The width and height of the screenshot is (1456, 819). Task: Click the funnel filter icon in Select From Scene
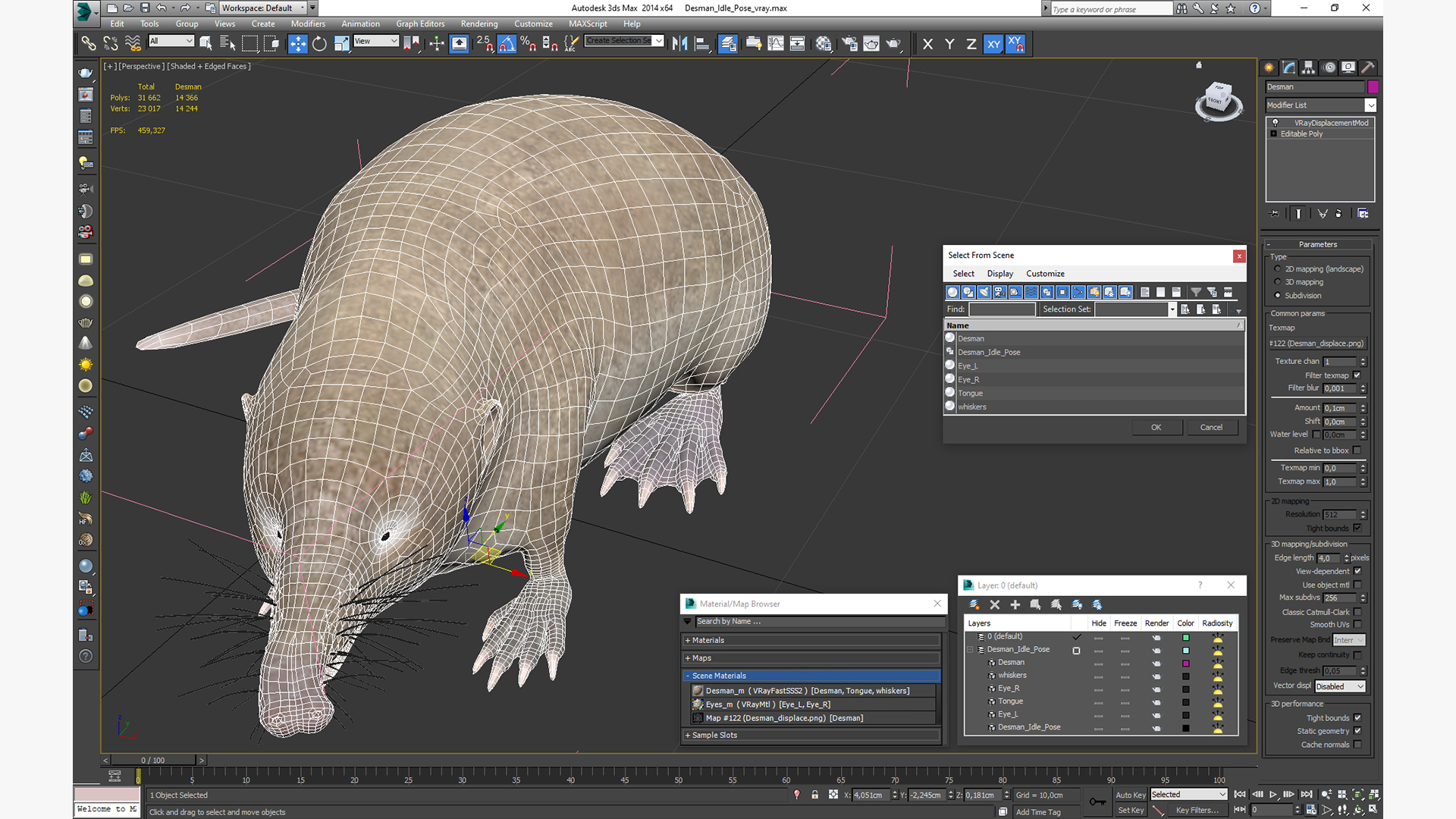(1196, 292)
